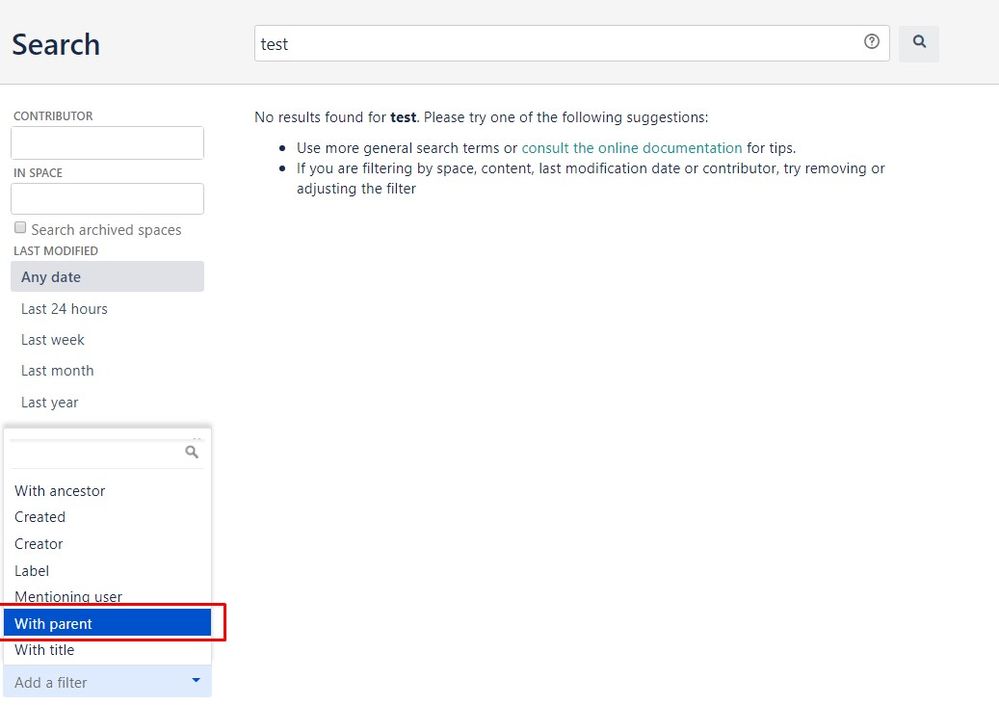Focus the main search field containing test
999x728 pixels.
571,43
